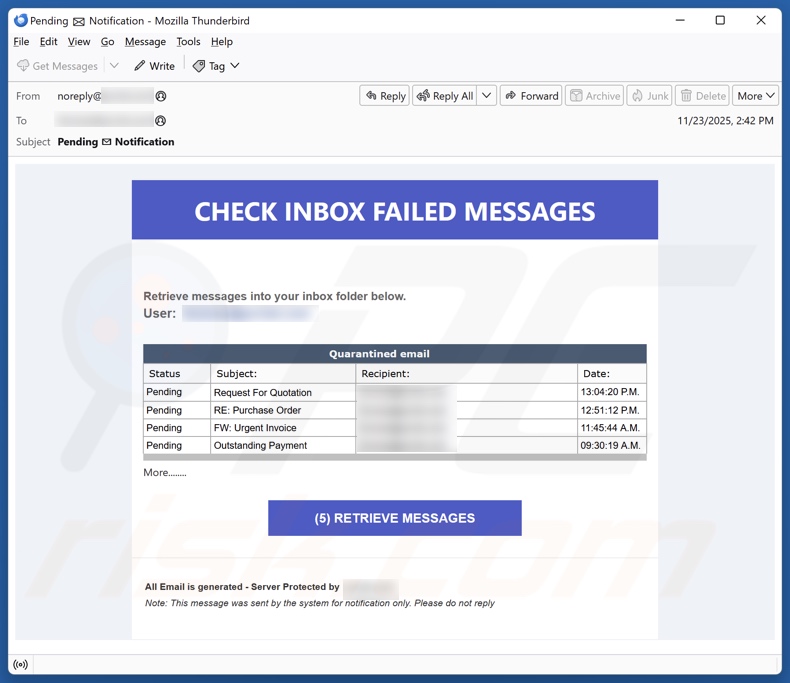Select the blurred To recipient address
The image size is (790, 683).
tap(104, 120)
